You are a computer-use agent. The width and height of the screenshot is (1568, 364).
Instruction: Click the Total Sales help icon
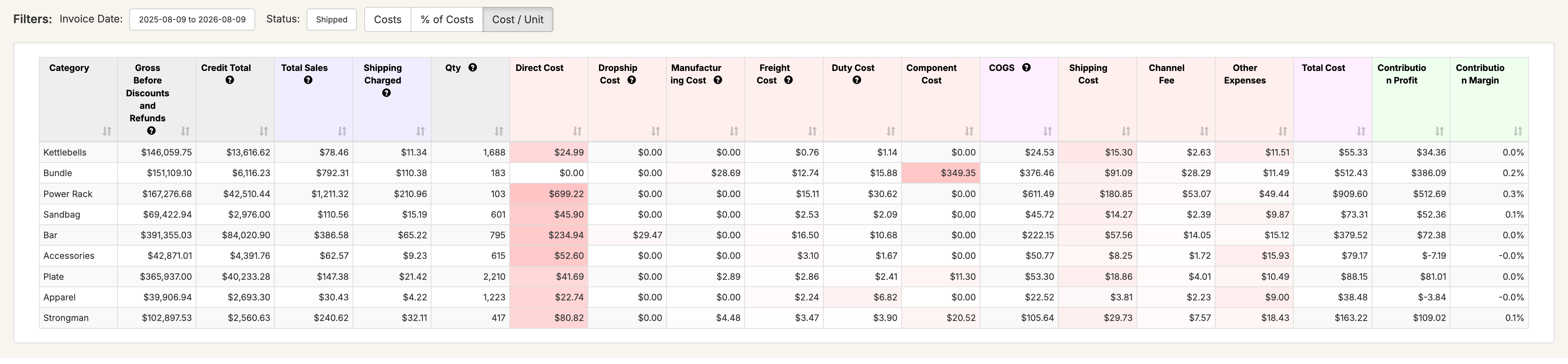(308, 81)
